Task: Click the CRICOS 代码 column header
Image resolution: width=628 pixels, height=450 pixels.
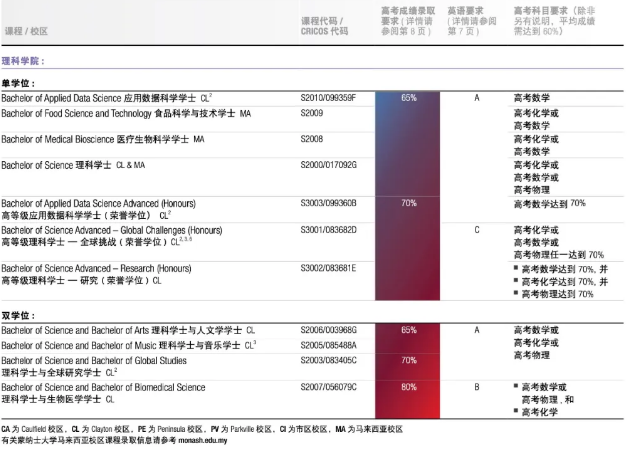Action: pyautogui.click(x=325, y=26)
